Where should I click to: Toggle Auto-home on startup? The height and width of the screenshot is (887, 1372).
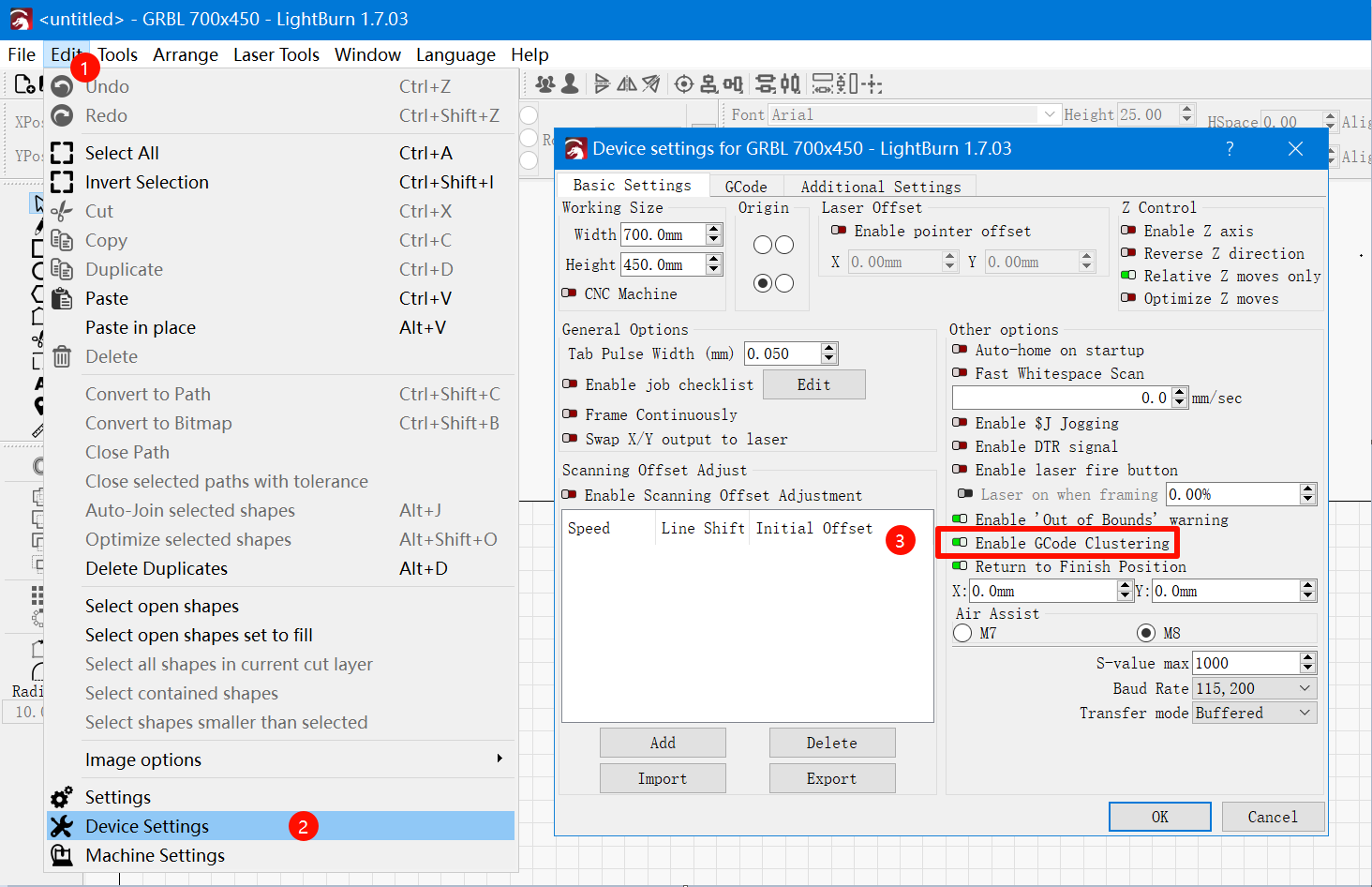(x=960, y=350)
